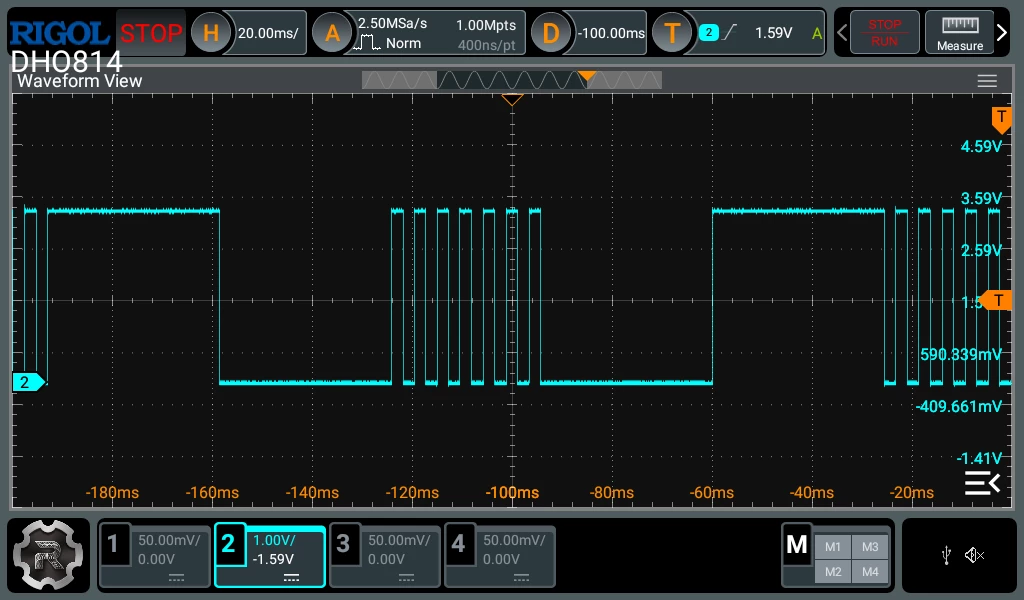Viewport: 1024px width, 600px height.
Task: Tap the 1.00Mpts memory depth value
Action: [486, 25]
